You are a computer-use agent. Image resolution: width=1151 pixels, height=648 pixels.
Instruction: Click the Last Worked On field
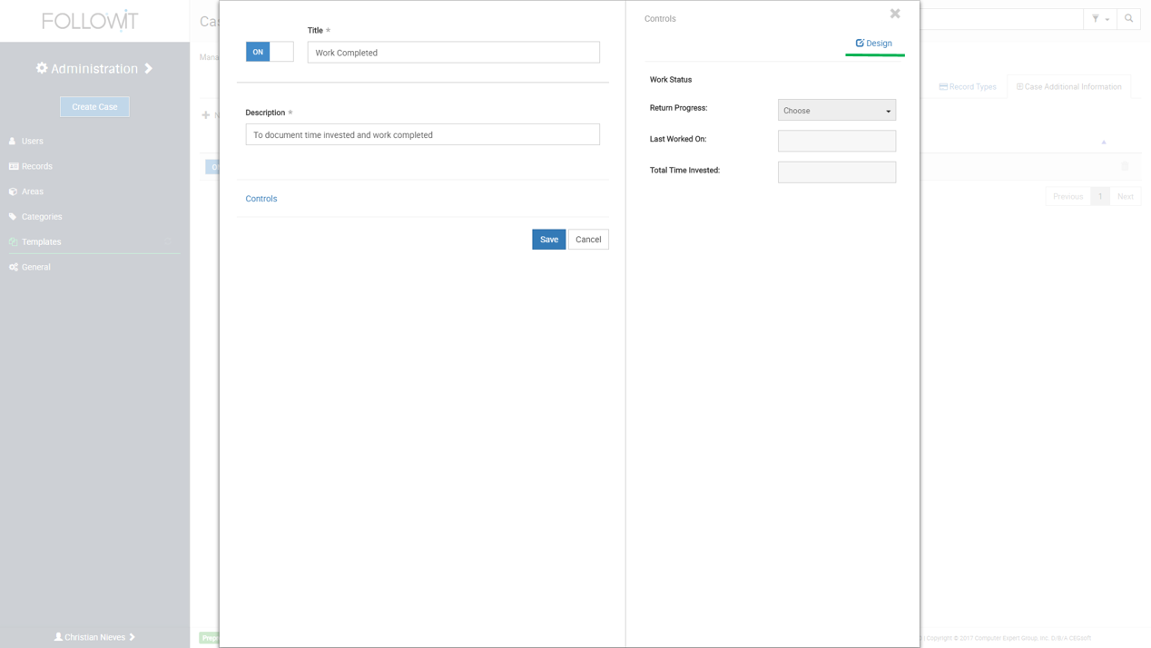(x=837, y=141)
